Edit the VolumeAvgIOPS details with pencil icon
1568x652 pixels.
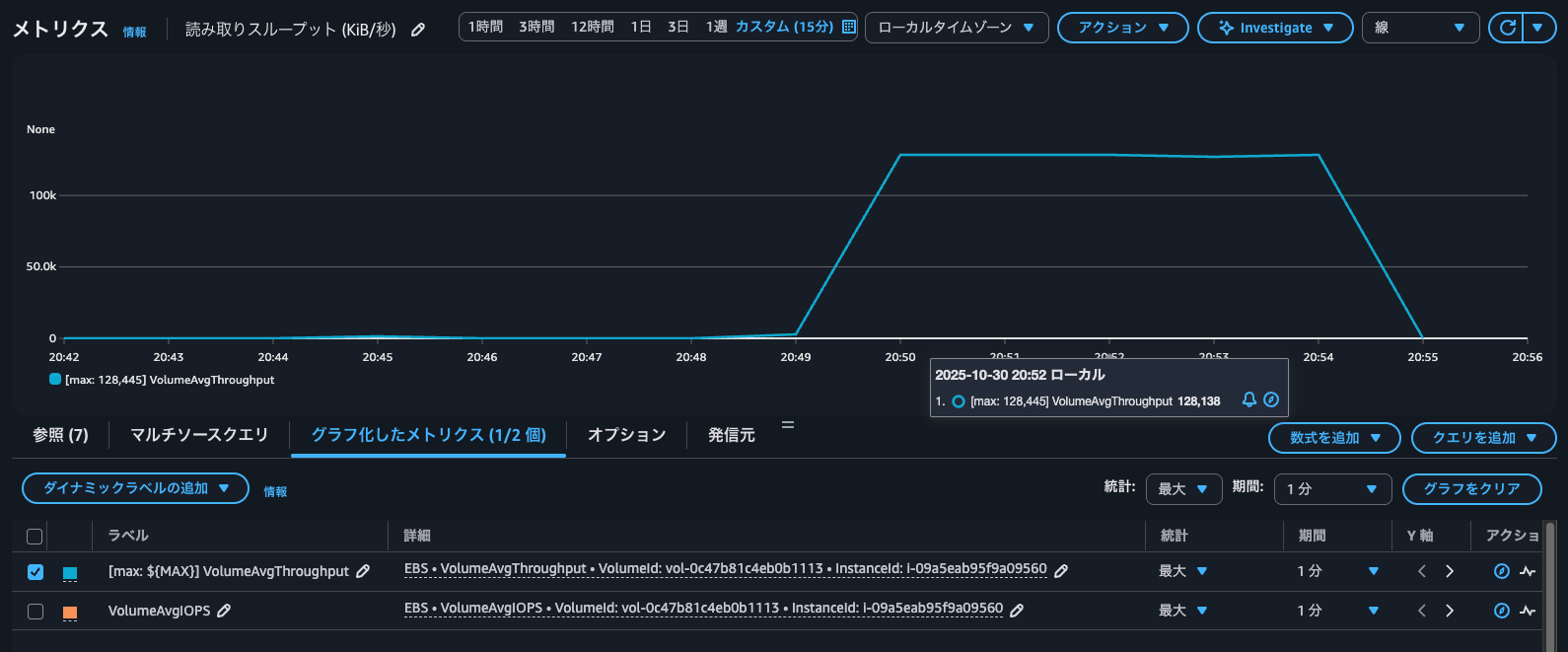(1017, 611)
